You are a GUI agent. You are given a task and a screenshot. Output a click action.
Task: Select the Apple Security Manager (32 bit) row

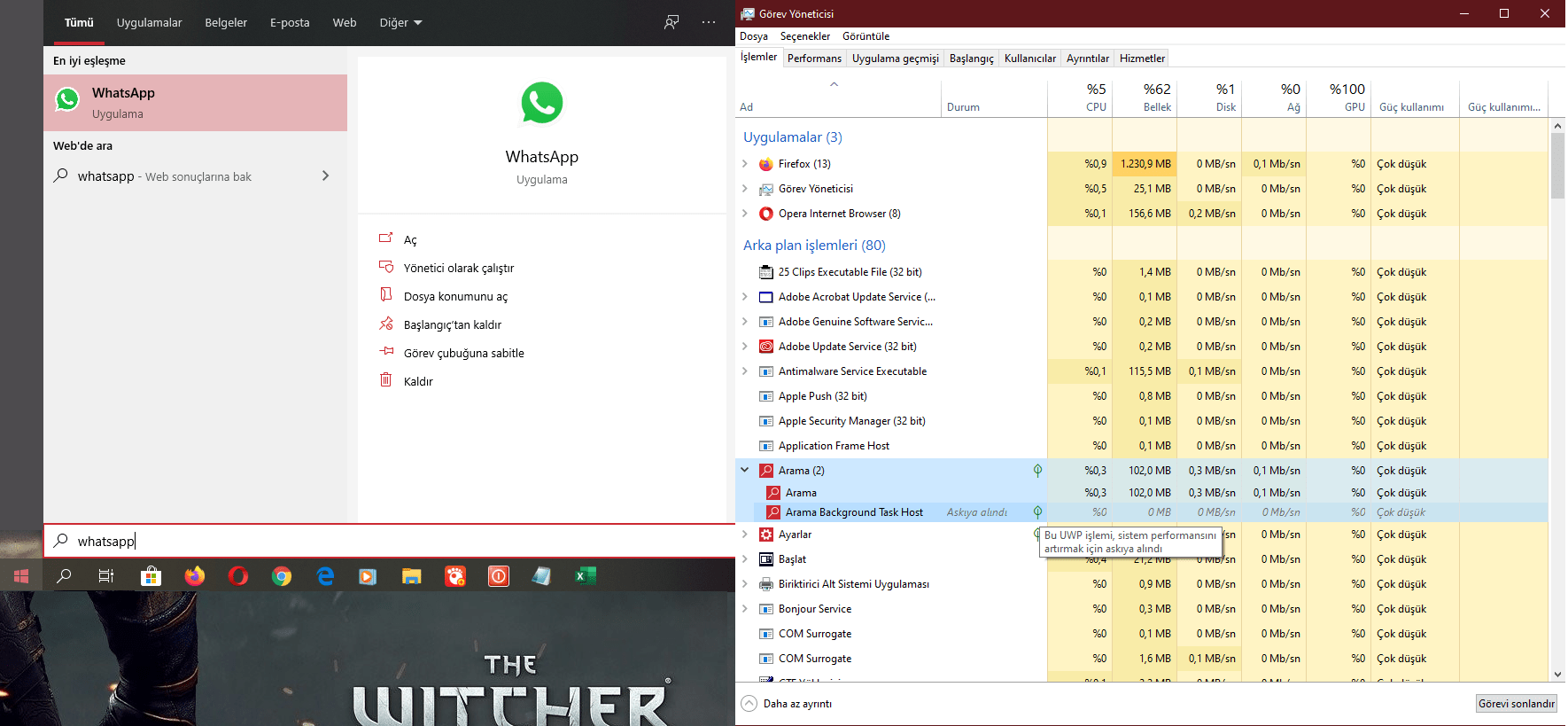1142,421
